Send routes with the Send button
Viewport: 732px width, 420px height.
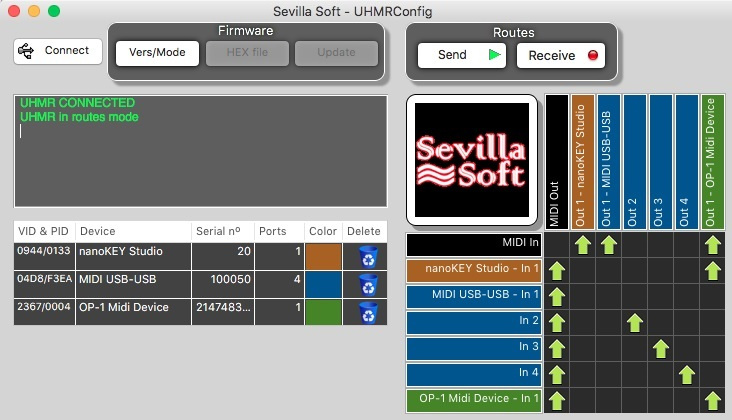coord(462,55)
